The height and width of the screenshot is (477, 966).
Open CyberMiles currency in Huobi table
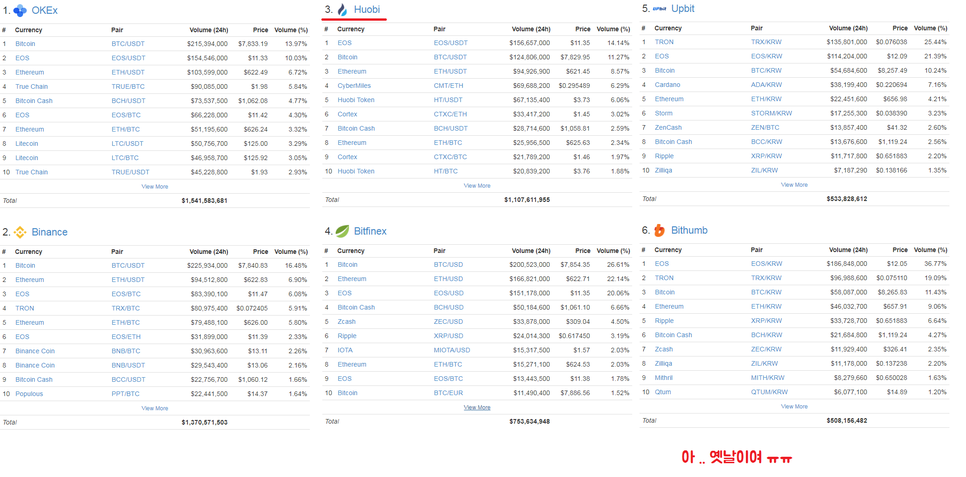(354, 86)
